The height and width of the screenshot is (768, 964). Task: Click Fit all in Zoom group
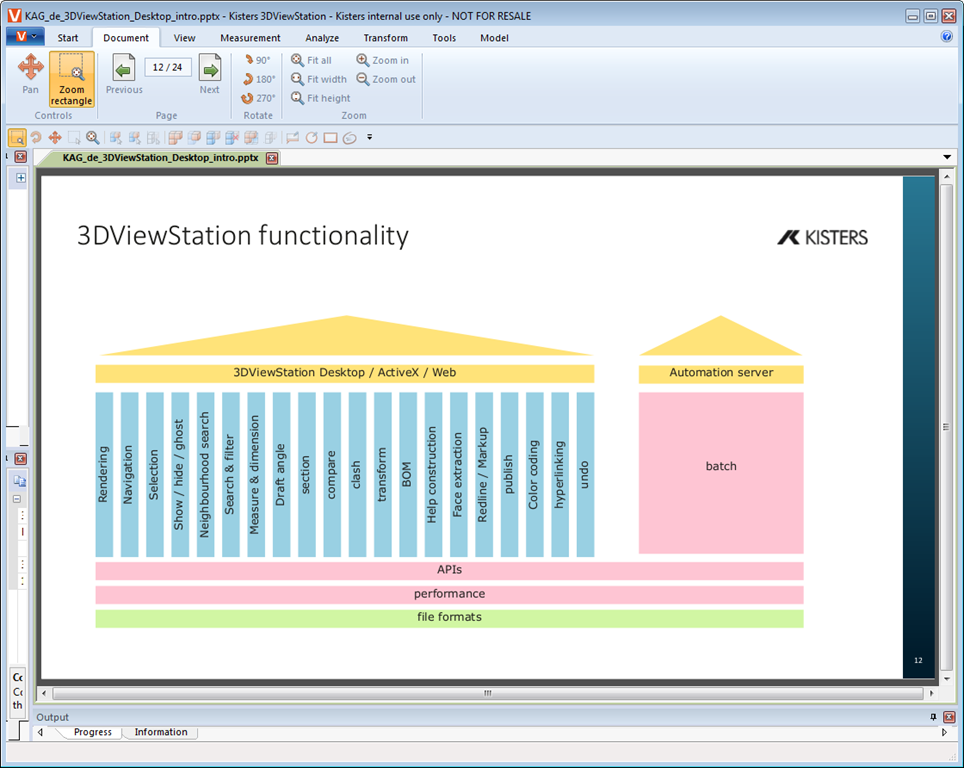311,60
